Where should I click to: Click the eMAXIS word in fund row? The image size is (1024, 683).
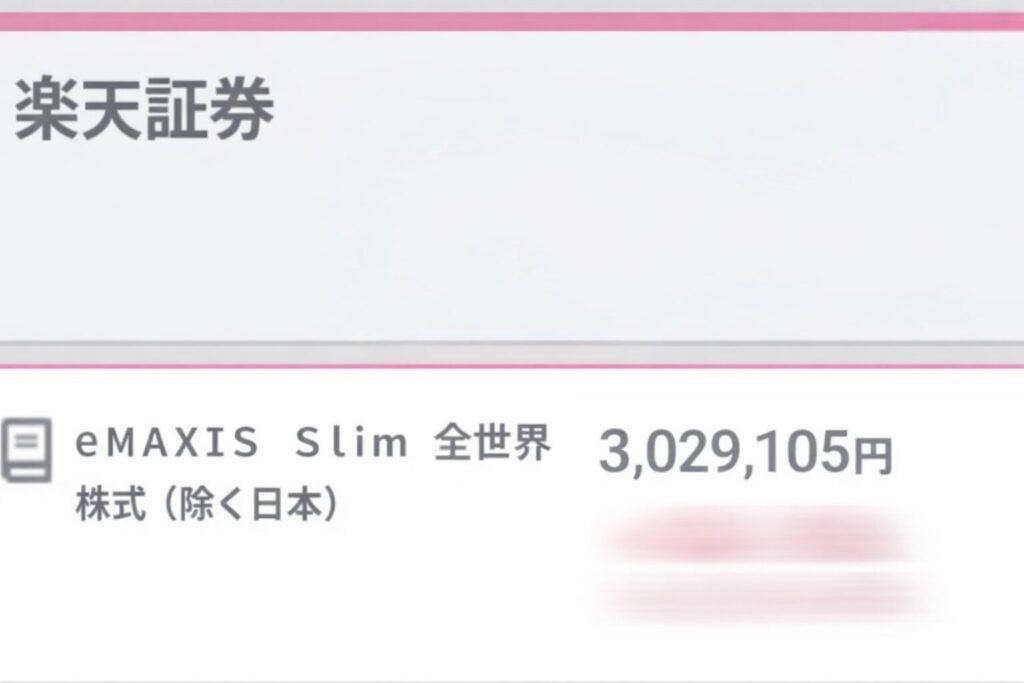pyautogui.click(x=167, y=443)
